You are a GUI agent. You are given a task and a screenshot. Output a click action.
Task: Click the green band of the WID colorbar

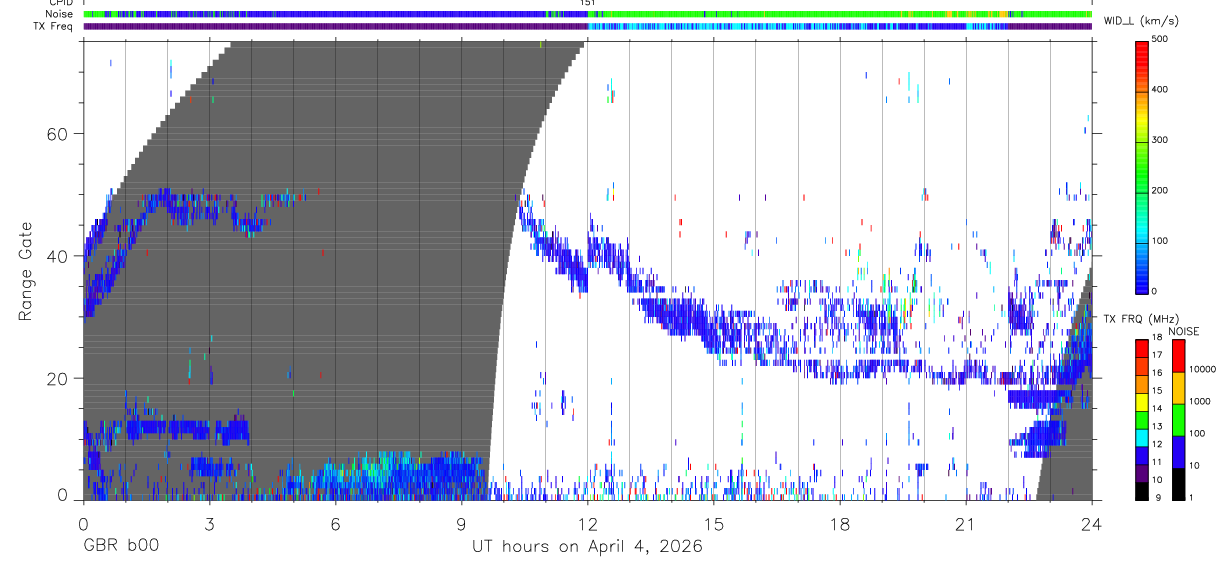[x=1142, y=165]
